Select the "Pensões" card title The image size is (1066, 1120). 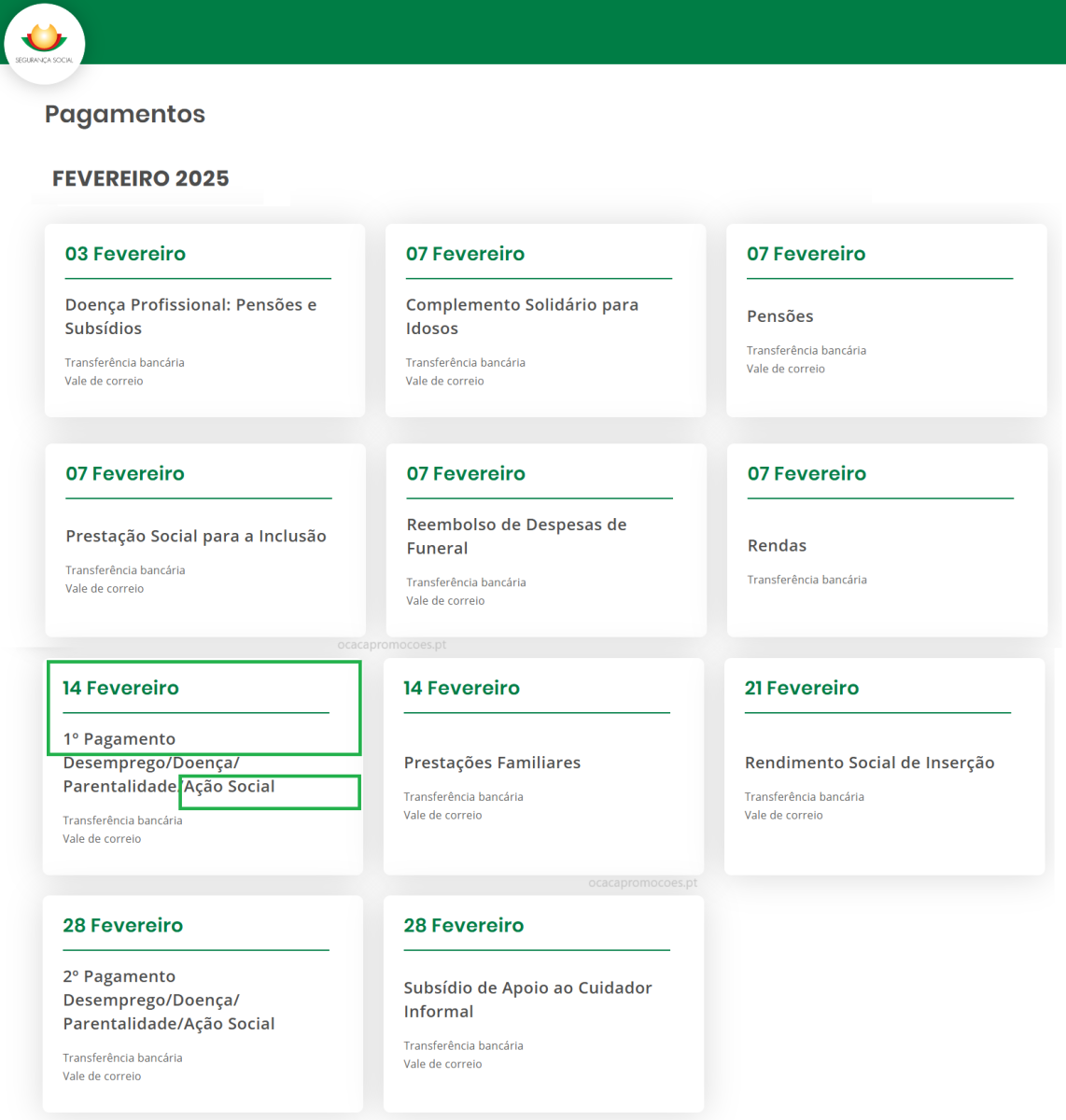pyautogui.click(x=779, y=316)
